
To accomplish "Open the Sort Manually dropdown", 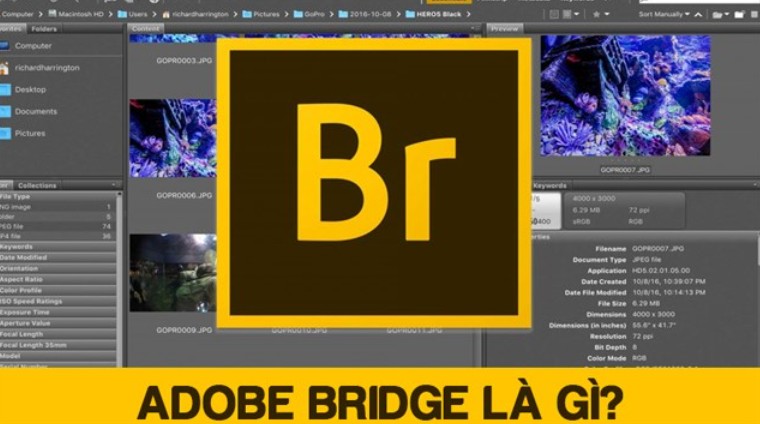I will coord(664,15).
